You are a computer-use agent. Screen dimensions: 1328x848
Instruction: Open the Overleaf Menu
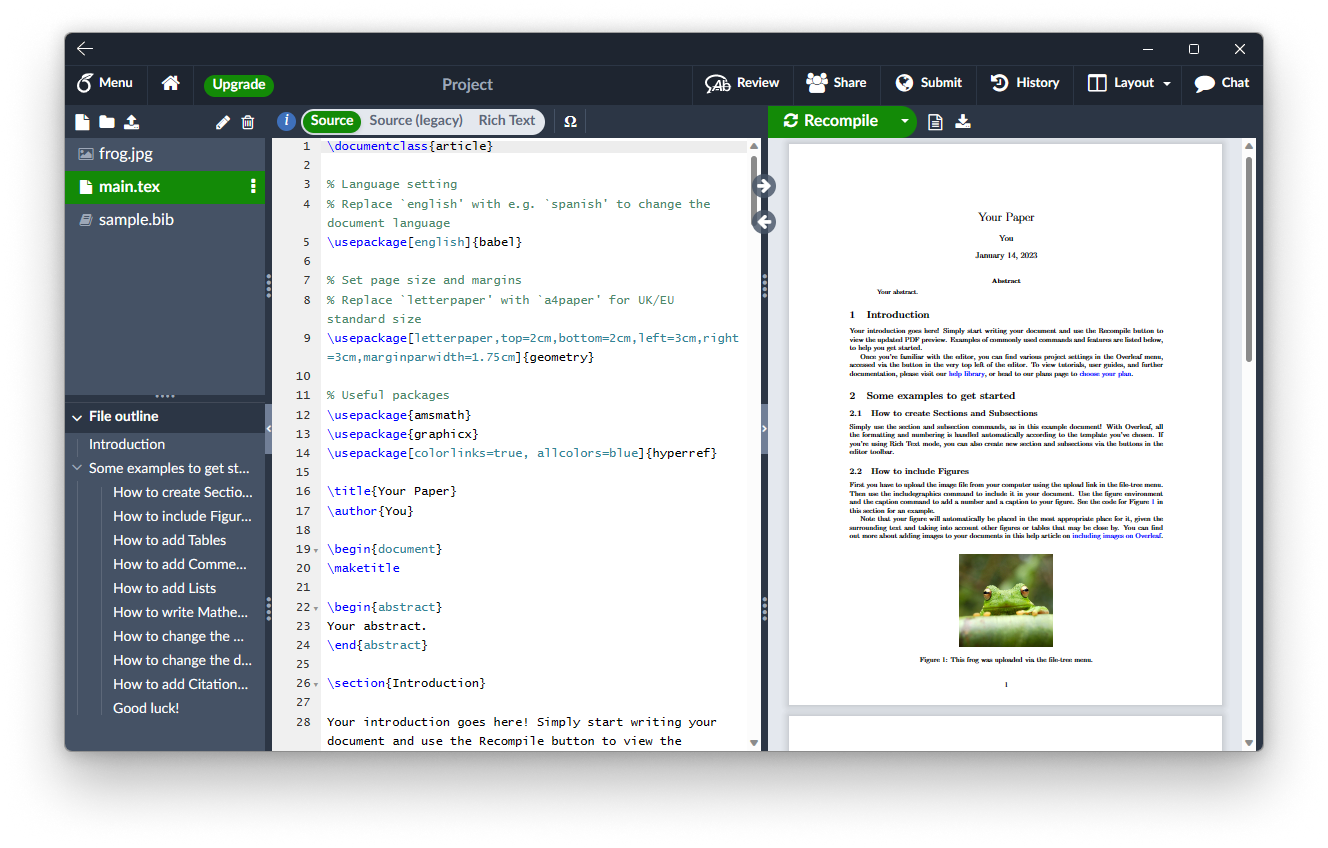pyautogui.click(x=106, y=83)
